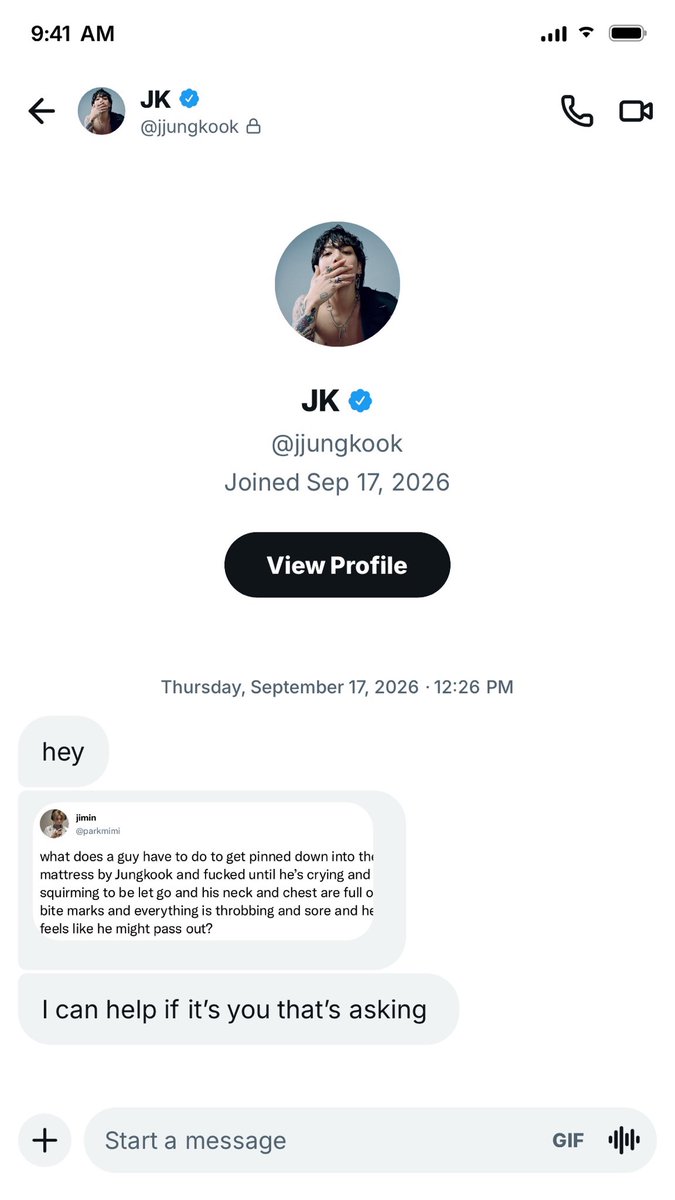Tap the centered @jjungkook handle
Screen dimensions: 675x1200
pos(337,443)
